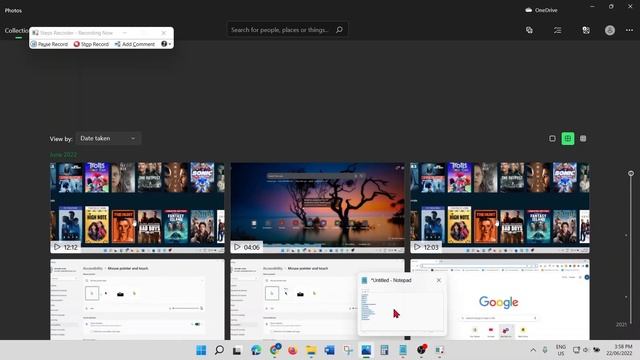Open the 12:03 movie posters video
This screenshot has height=360, width=640.
coord(500,208)
